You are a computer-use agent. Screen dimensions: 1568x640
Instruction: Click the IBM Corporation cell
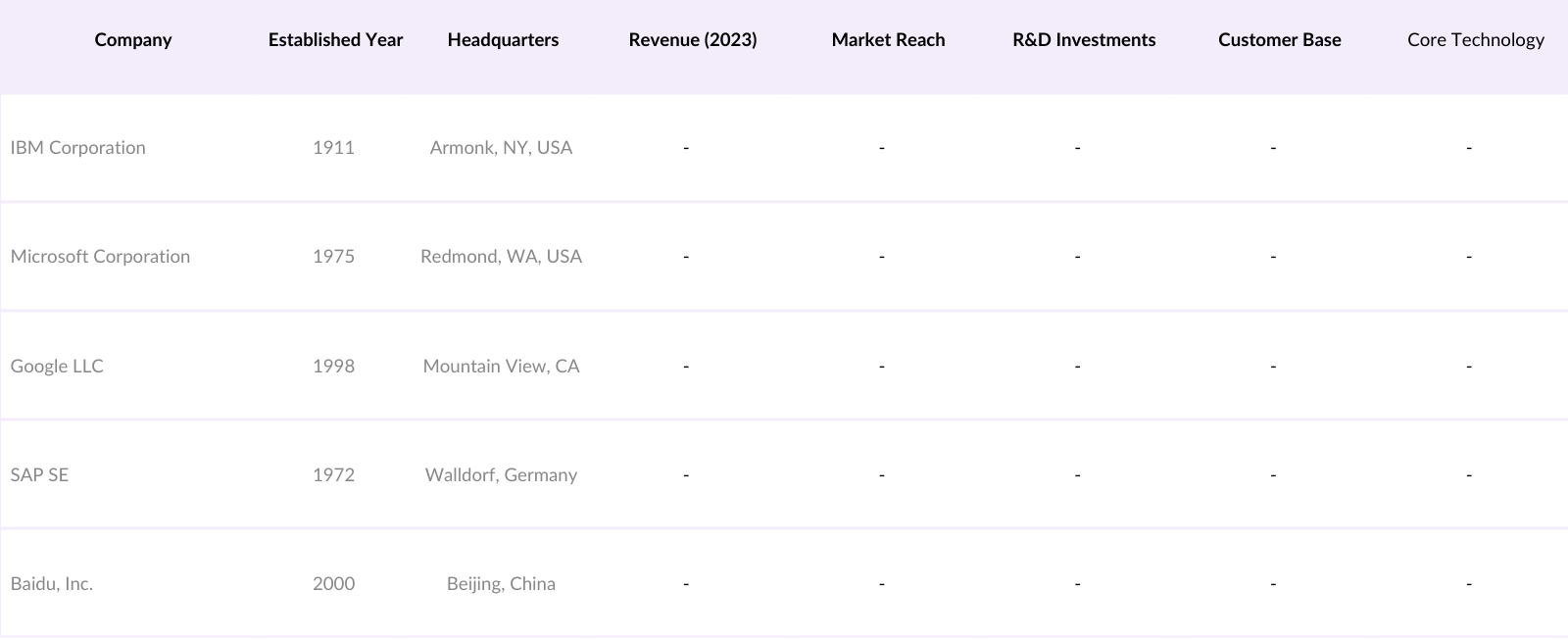[78, 148]
